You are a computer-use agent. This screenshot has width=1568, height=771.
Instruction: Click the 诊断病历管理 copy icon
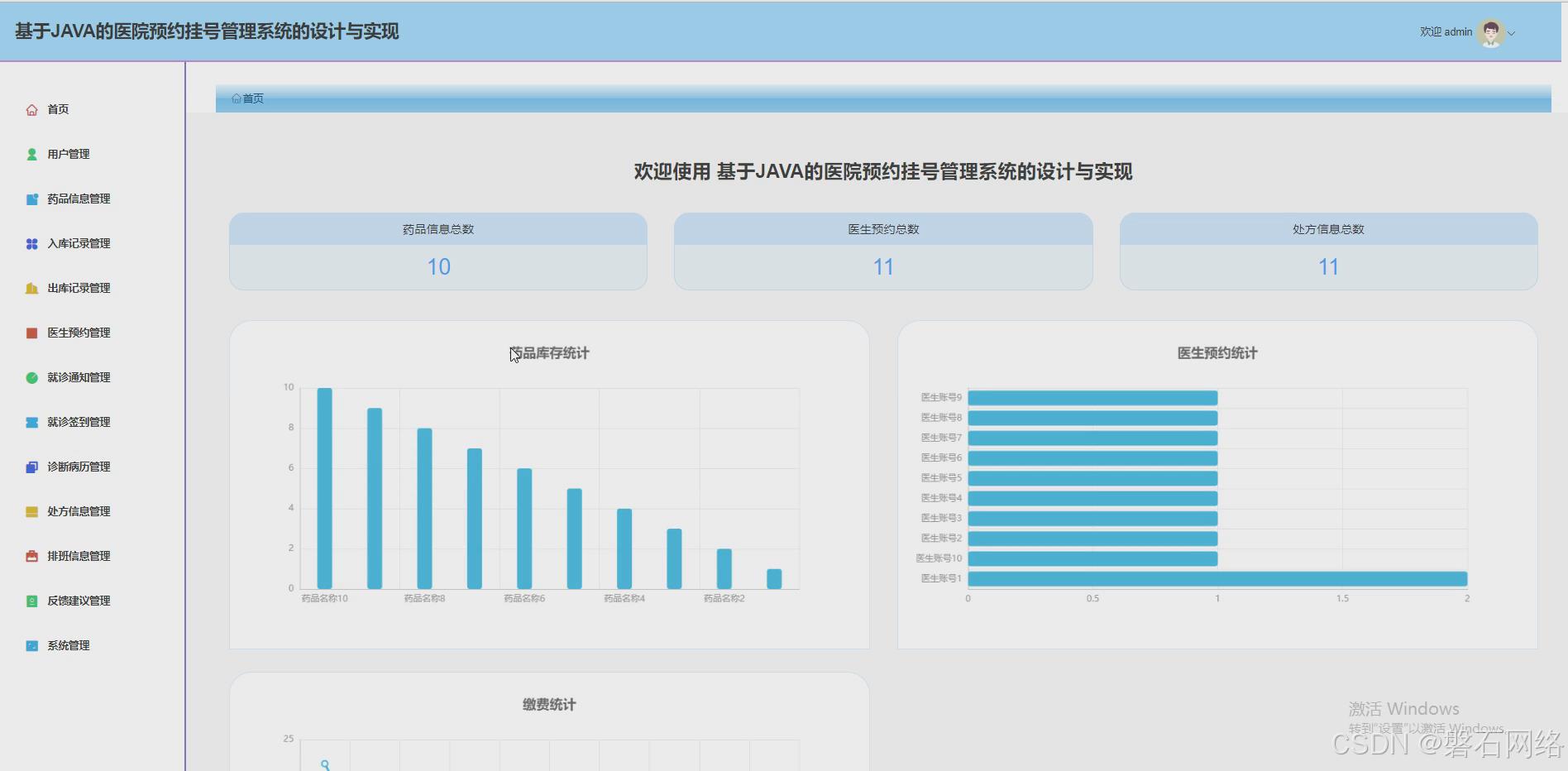coord(31,467)
